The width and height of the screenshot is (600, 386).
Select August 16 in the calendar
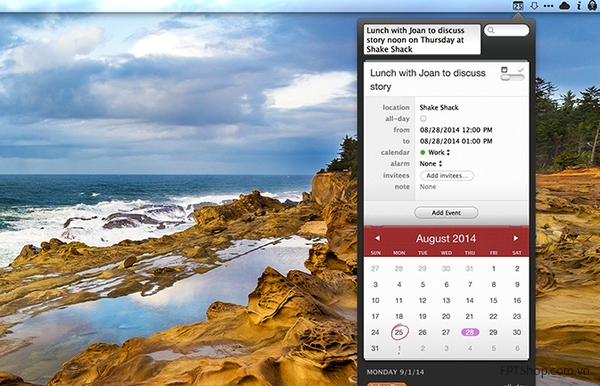click(517, 300)
